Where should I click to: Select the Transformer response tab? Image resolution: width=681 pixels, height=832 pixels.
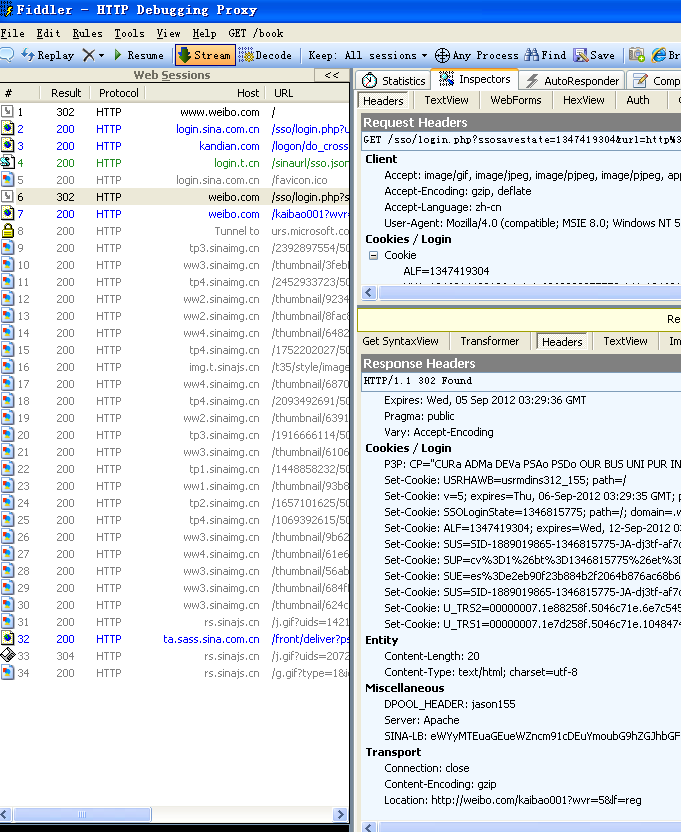point(489,341)
